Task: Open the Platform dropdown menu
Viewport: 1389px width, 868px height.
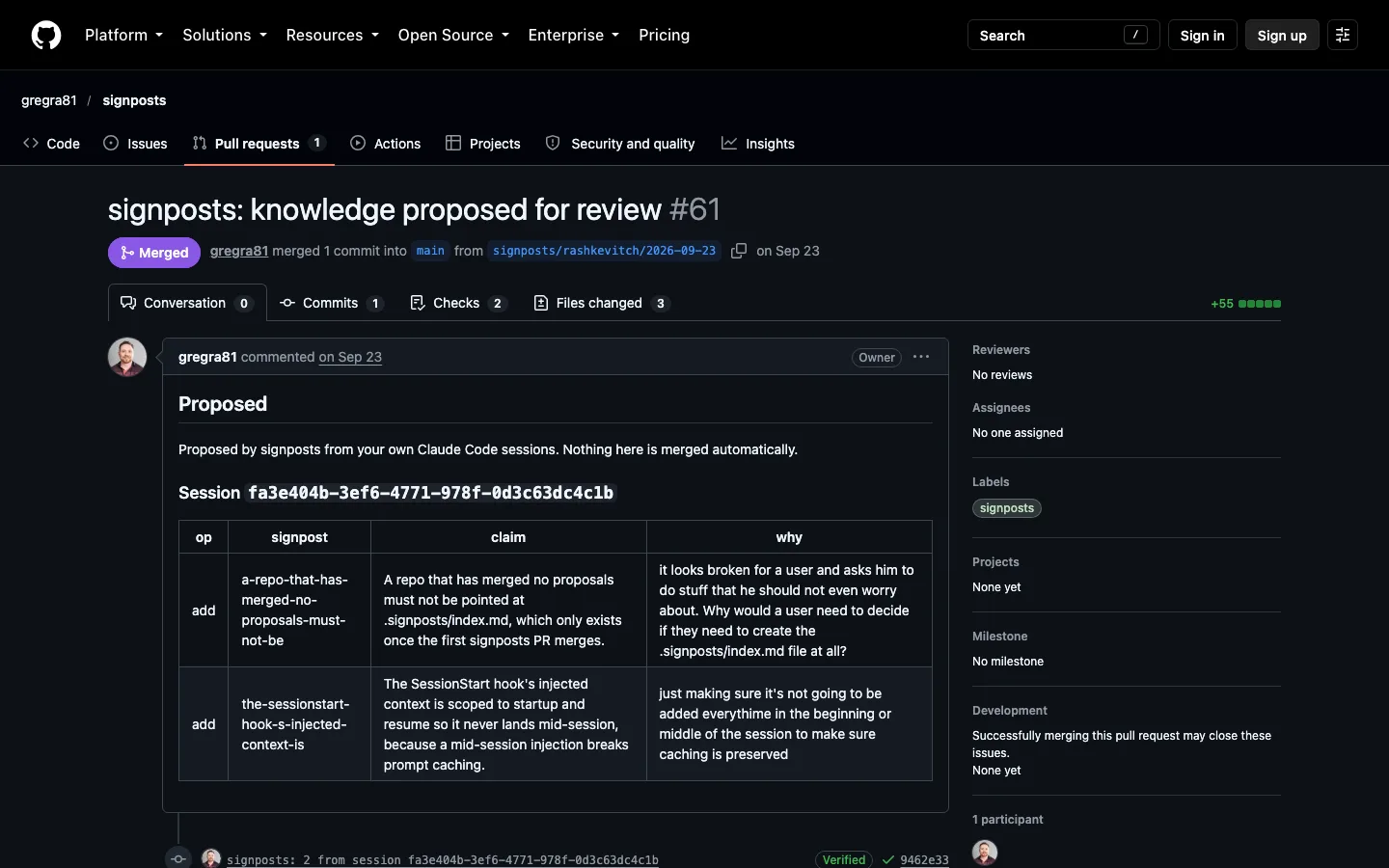Action: (123, 35)
